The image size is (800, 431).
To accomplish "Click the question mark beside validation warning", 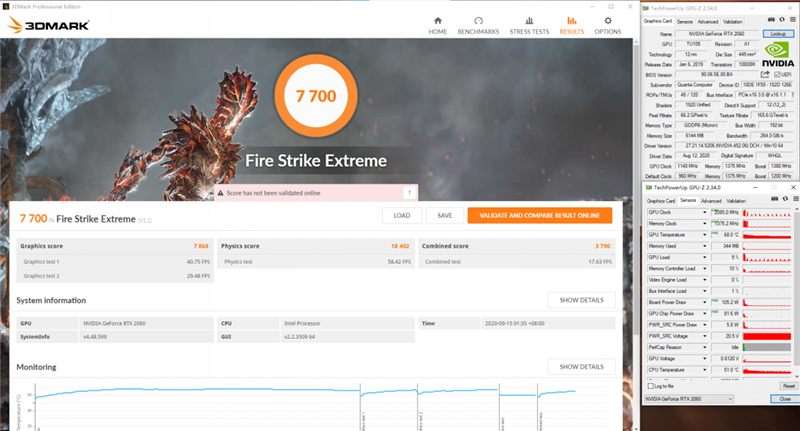I will coord(409,193).
